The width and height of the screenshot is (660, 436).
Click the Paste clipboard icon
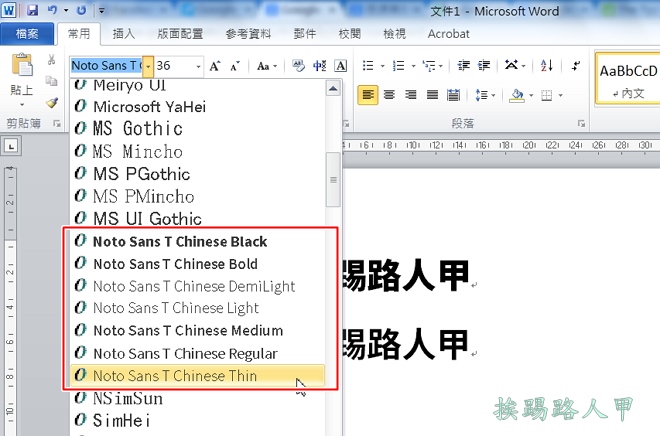(20, 70)
